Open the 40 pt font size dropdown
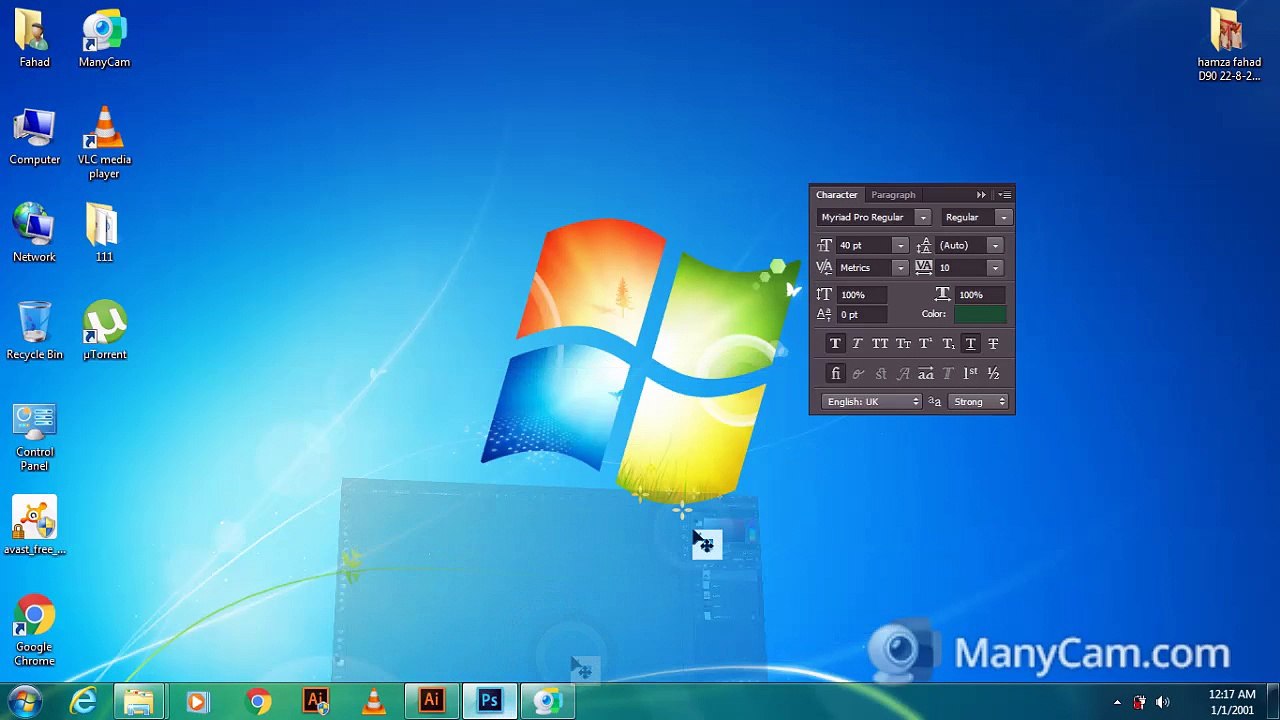1280x720 pixels. (x=900, y=246)
